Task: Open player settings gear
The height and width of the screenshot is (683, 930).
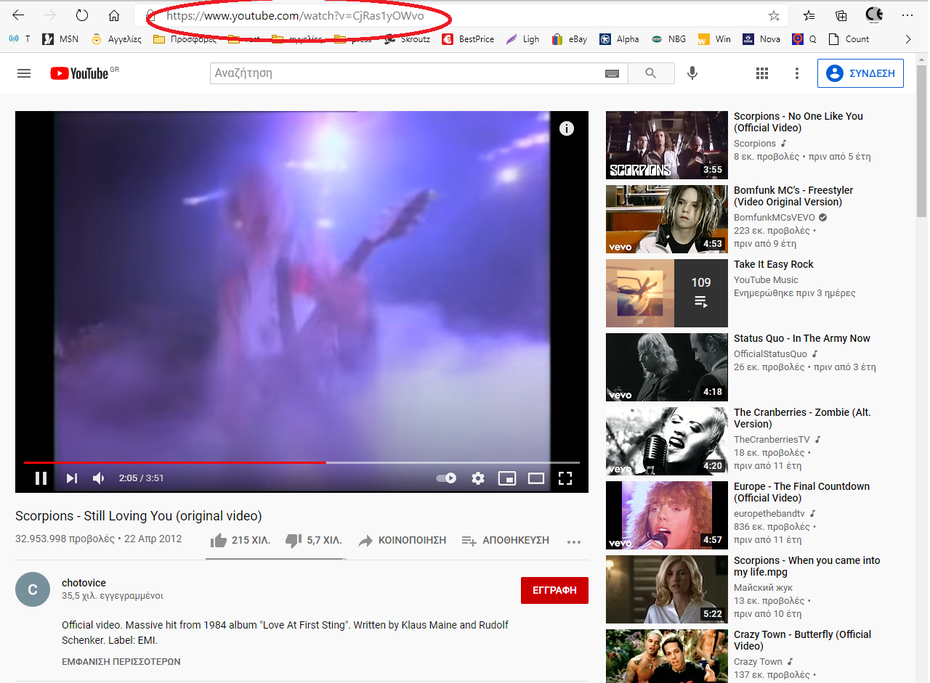Action: 478,478
